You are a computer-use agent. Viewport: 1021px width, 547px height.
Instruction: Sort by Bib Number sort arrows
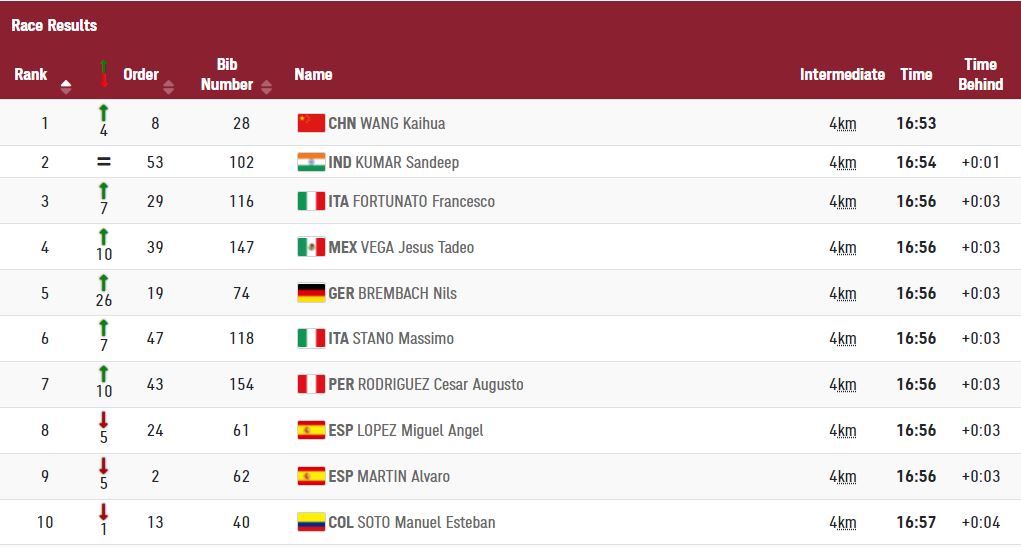coord(266,87)
